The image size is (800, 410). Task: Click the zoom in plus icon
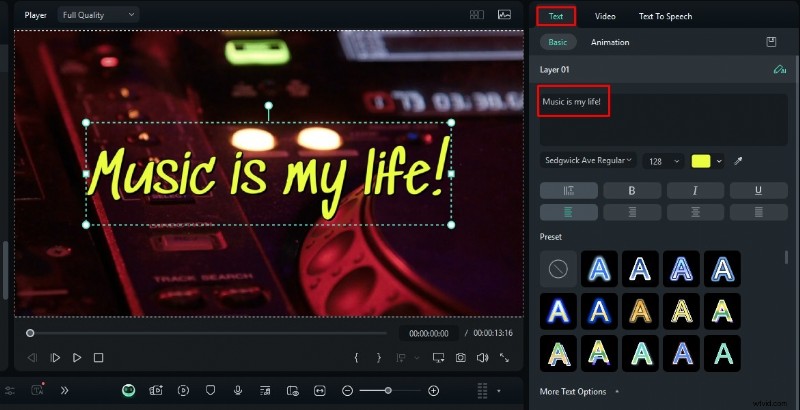click(433, 390)
